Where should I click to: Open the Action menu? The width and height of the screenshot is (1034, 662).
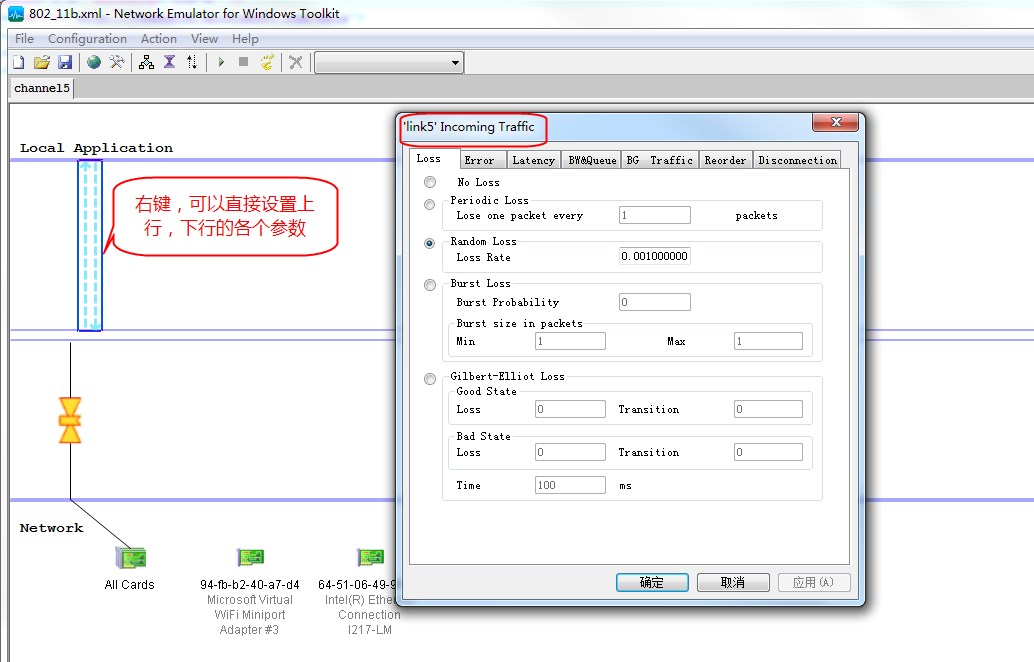pyautogui.click(x=158, y=38)
